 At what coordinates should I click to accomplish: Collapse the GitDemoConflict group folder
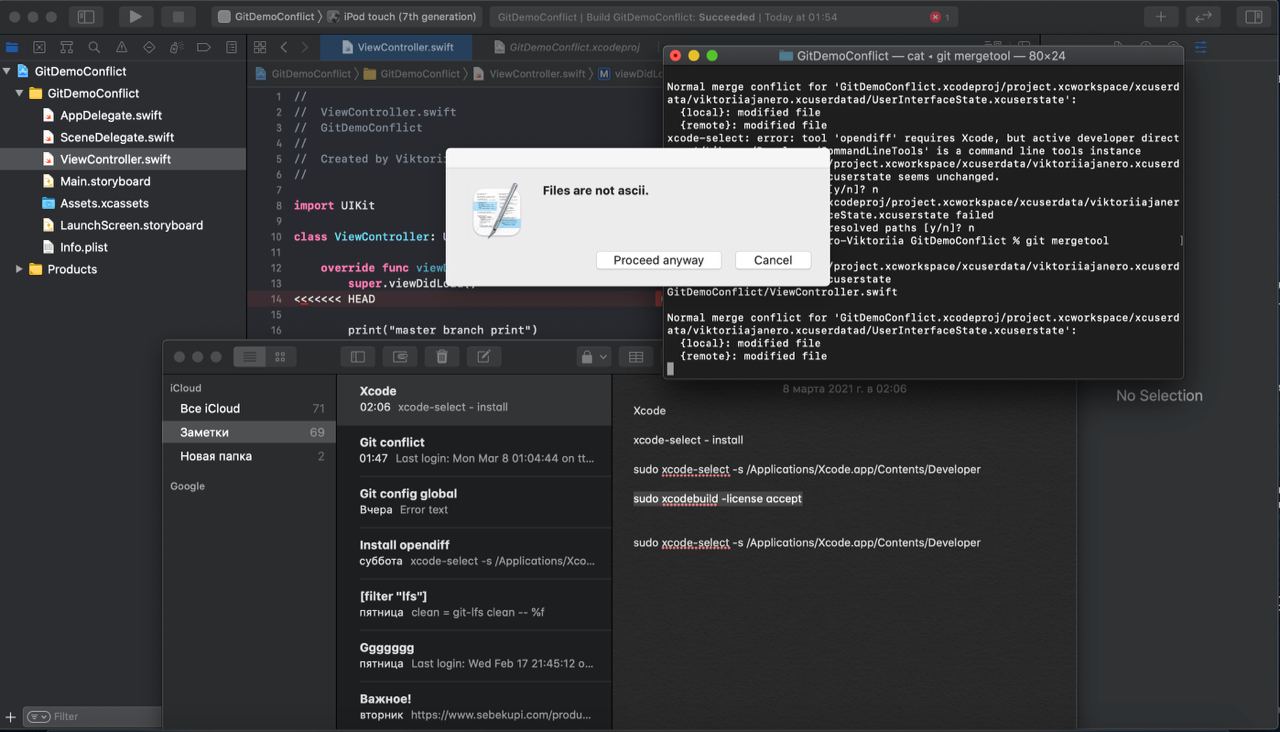tap(19, 93)
